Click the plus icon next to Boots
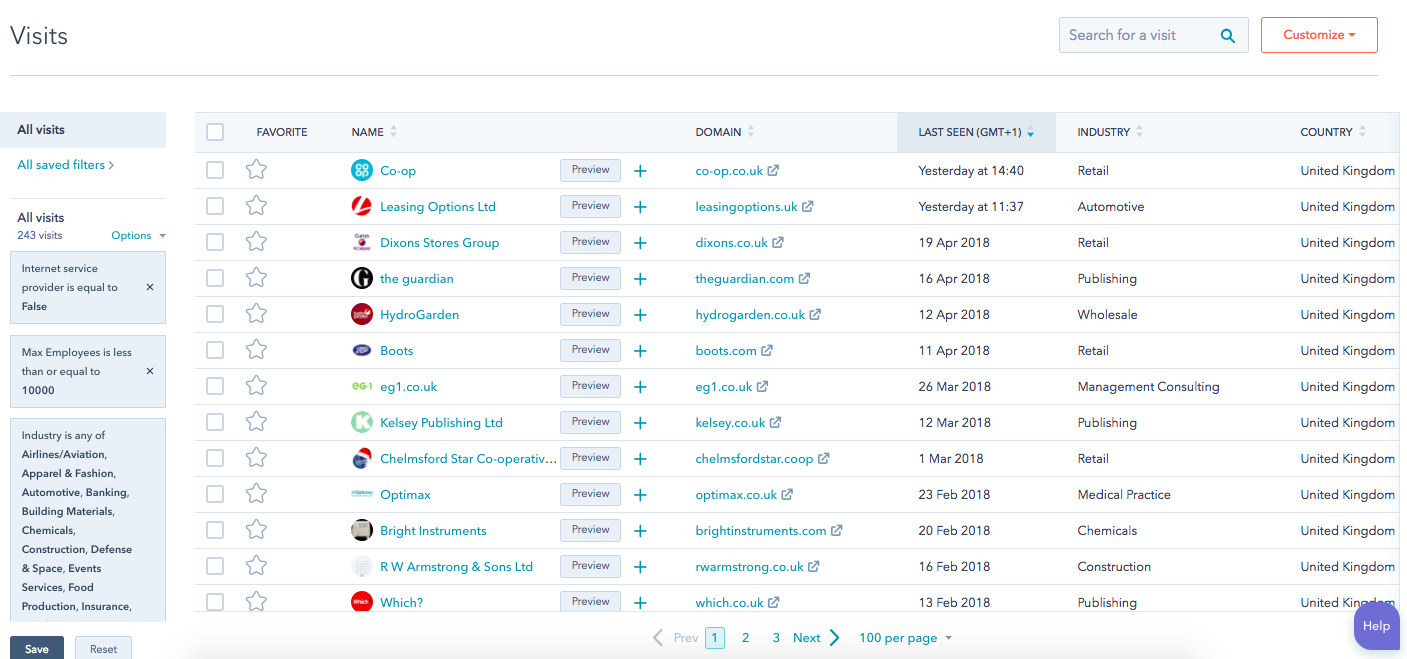This screenshot has width=1407, height=659. [640, 351]
